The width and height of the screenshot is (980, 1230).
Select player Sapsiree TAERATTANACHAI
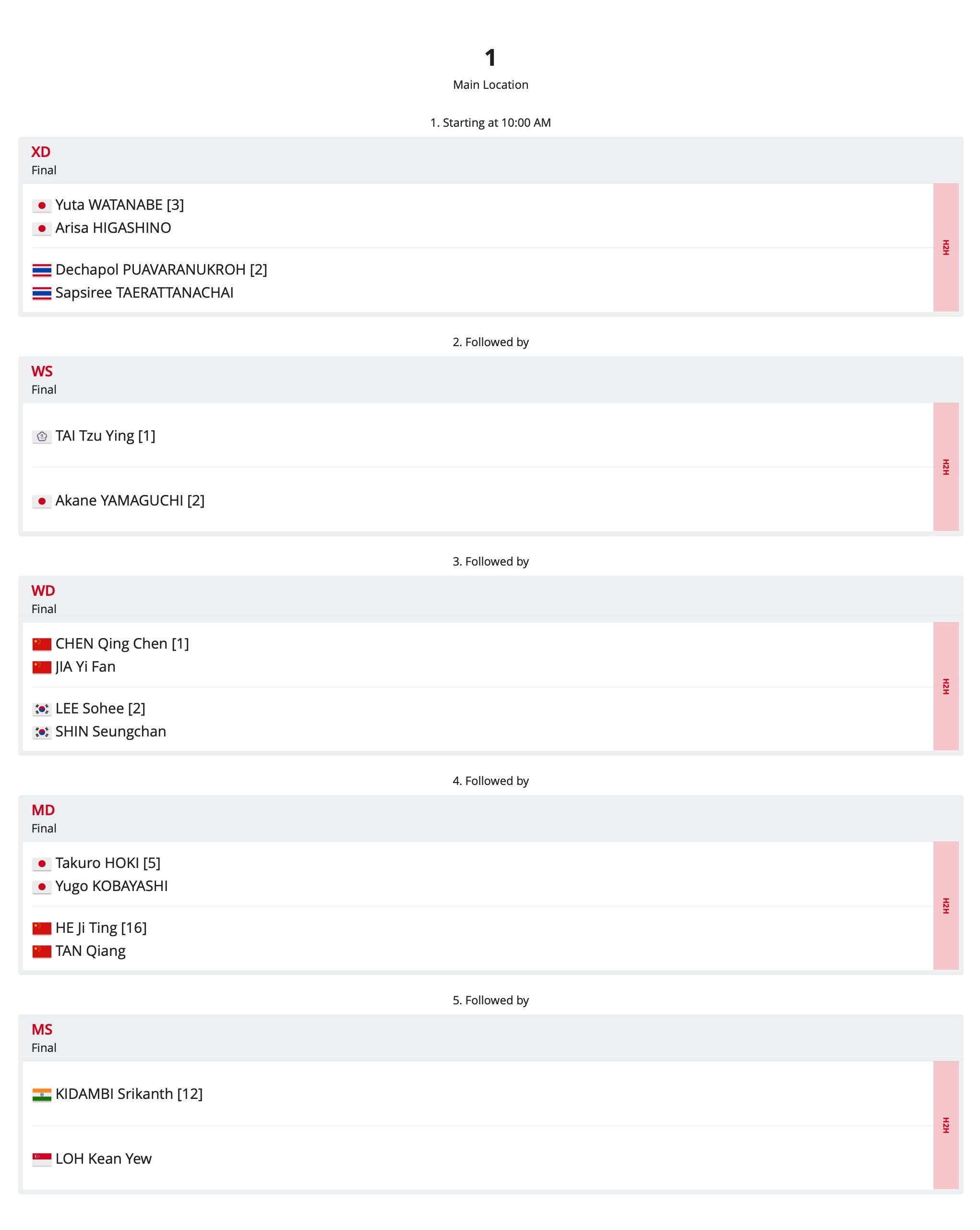144,293
